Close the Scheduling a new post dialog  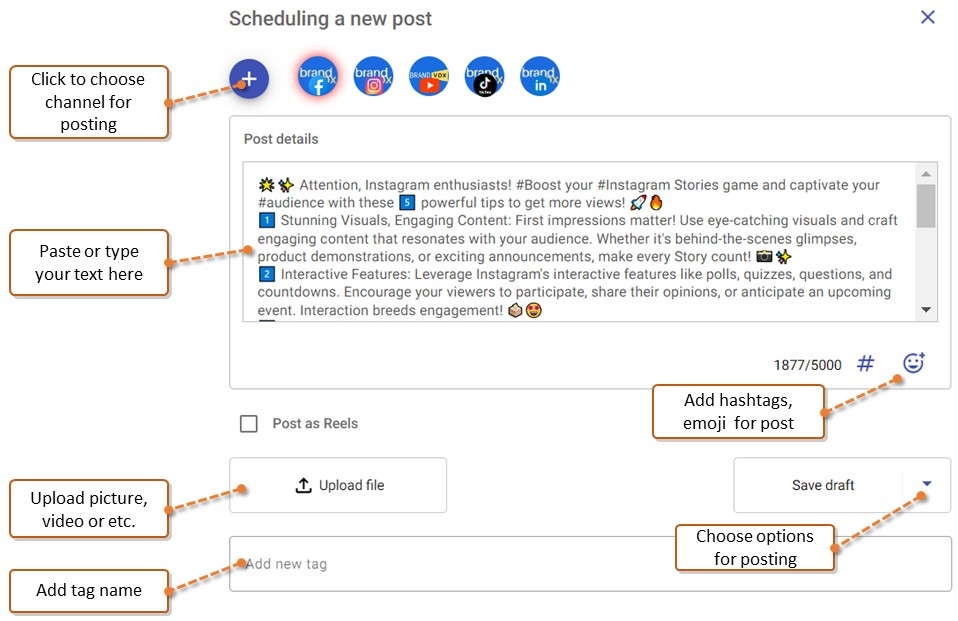[x=927, y=17]
